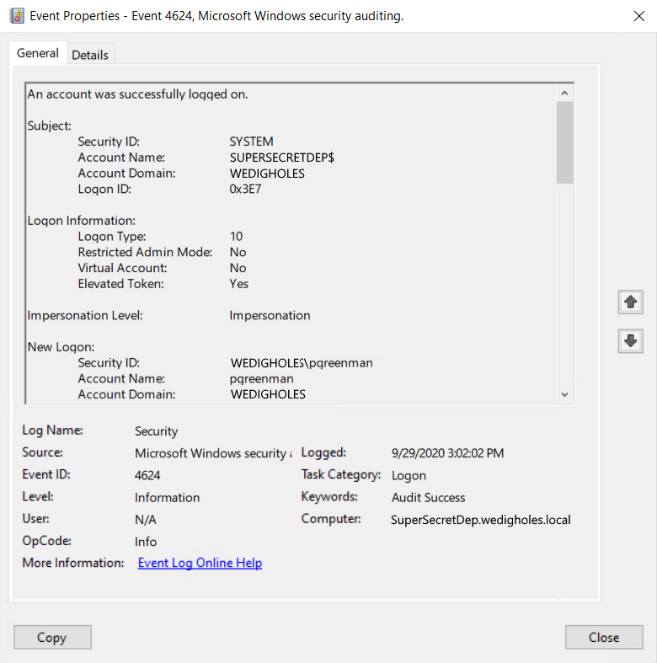Open the Event Log Online Help link
Screen dimensions: 657x663
pyautogui.click(x=200, y=563)
